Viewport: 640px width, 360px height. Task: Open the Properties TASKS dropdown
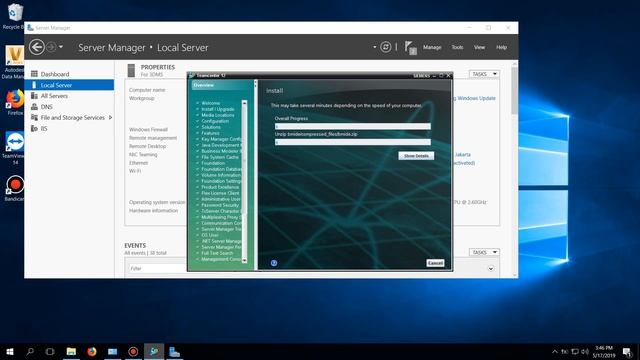[x=484, y=74]
